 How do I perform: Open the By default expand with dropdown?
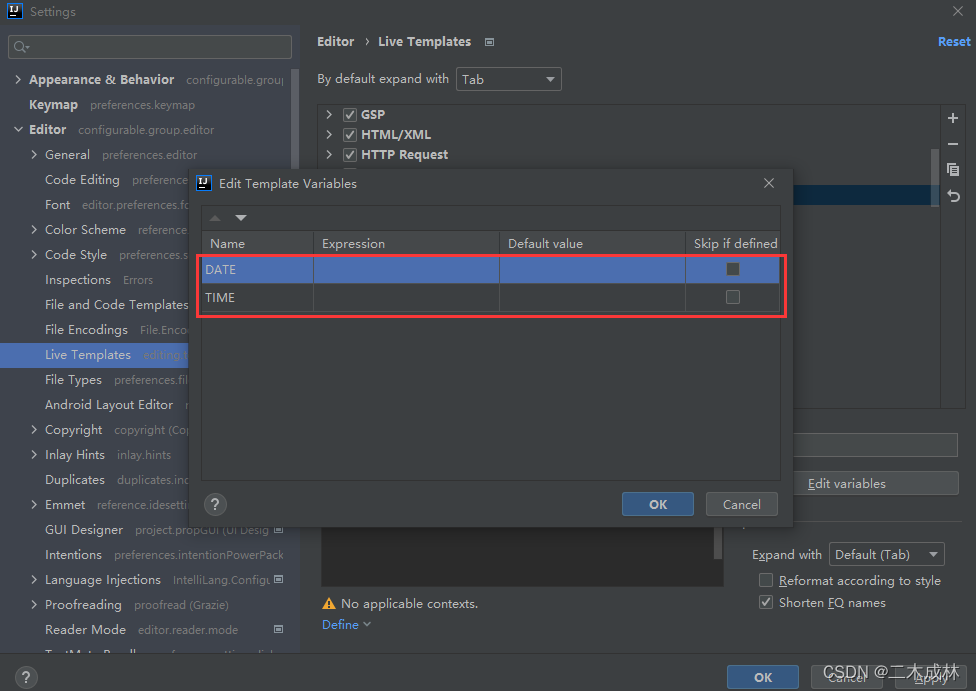click(509, 79)
